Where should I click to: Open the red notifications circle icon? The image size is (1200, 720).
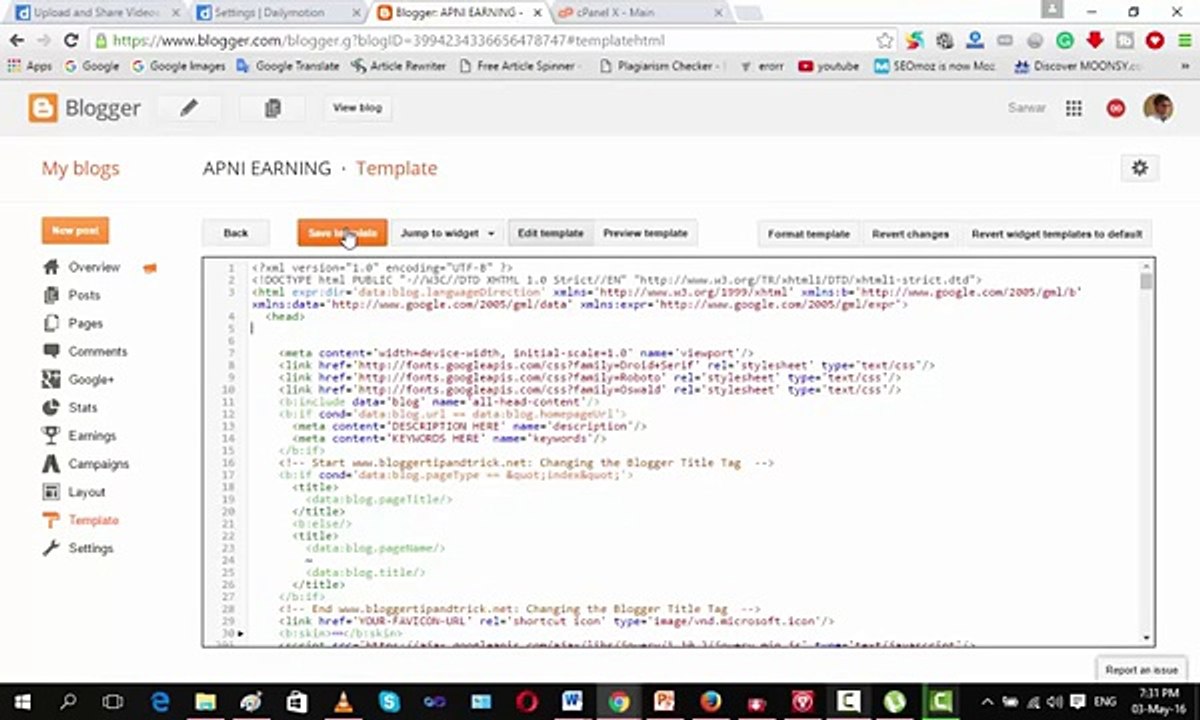click(1115, 108)
